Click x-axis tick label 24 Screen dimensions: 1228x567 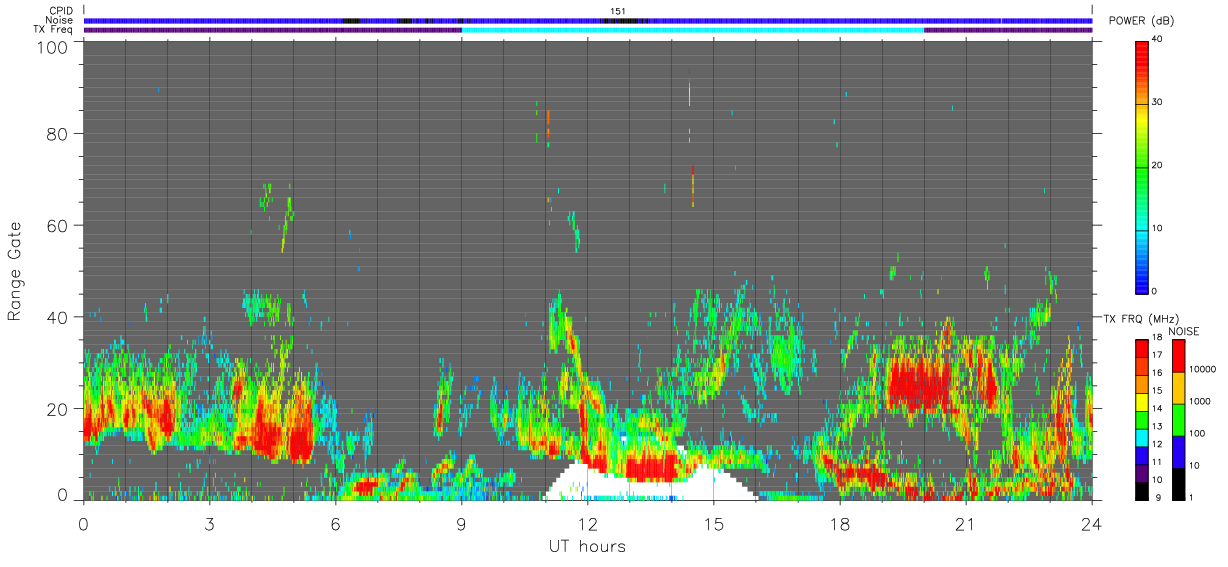pos(1091,524)
